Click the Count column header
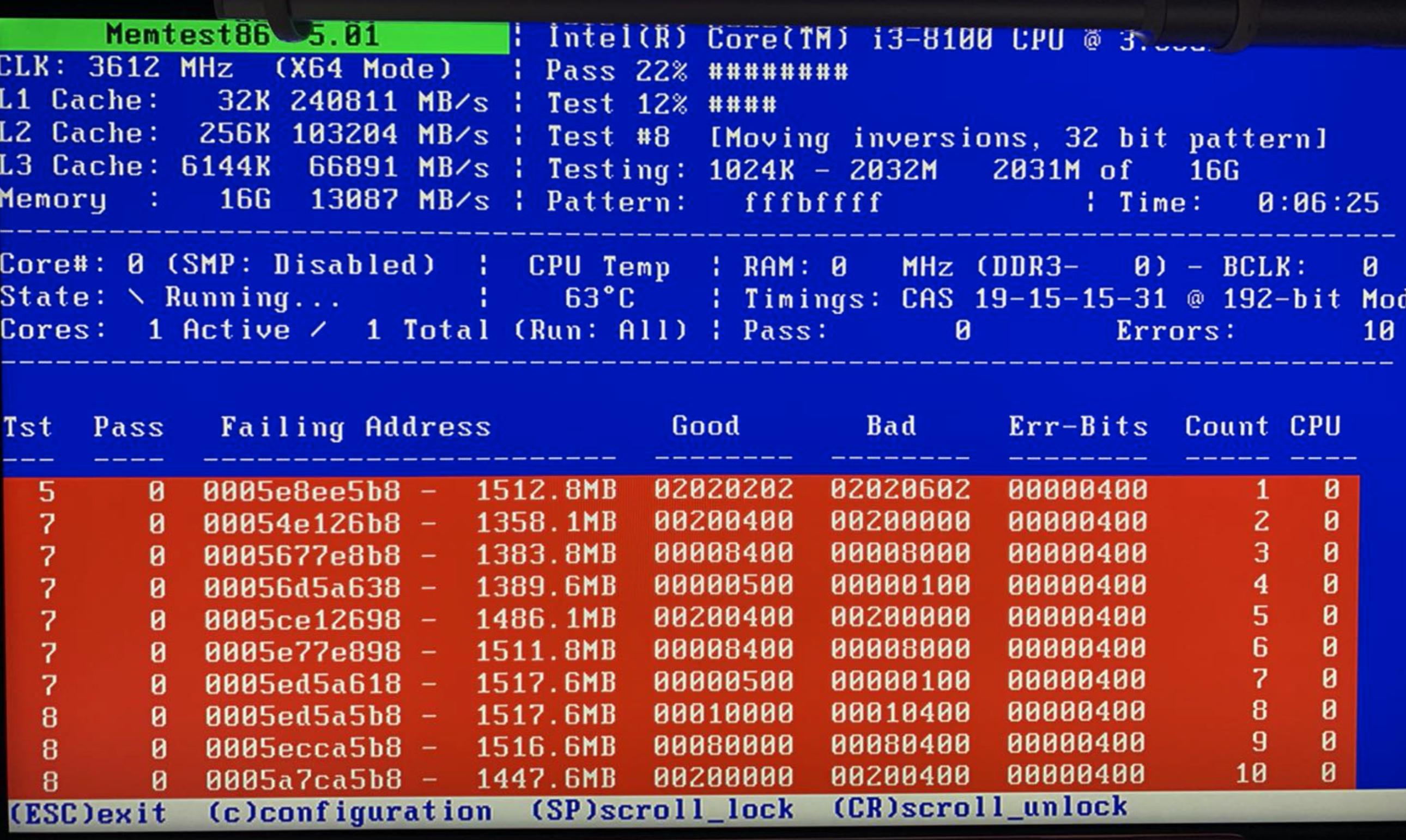Viewport: 1406px width, 840px height. (x=1227, y=427)
